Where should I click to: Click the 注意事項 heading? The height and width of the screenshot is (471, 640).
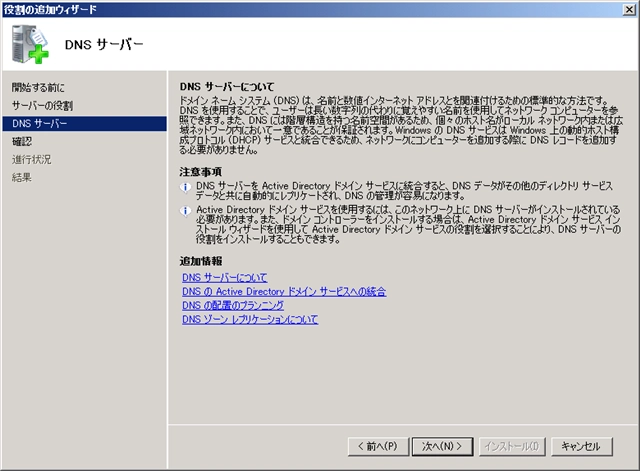(200, 172)
